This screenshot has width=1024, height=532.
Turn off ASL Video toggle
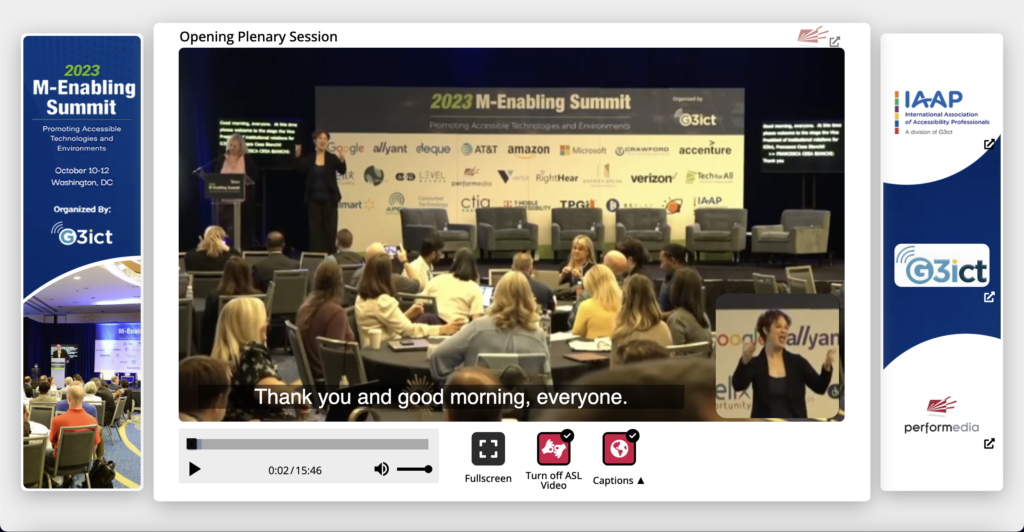pyautogui.click(x=554, y=448)
